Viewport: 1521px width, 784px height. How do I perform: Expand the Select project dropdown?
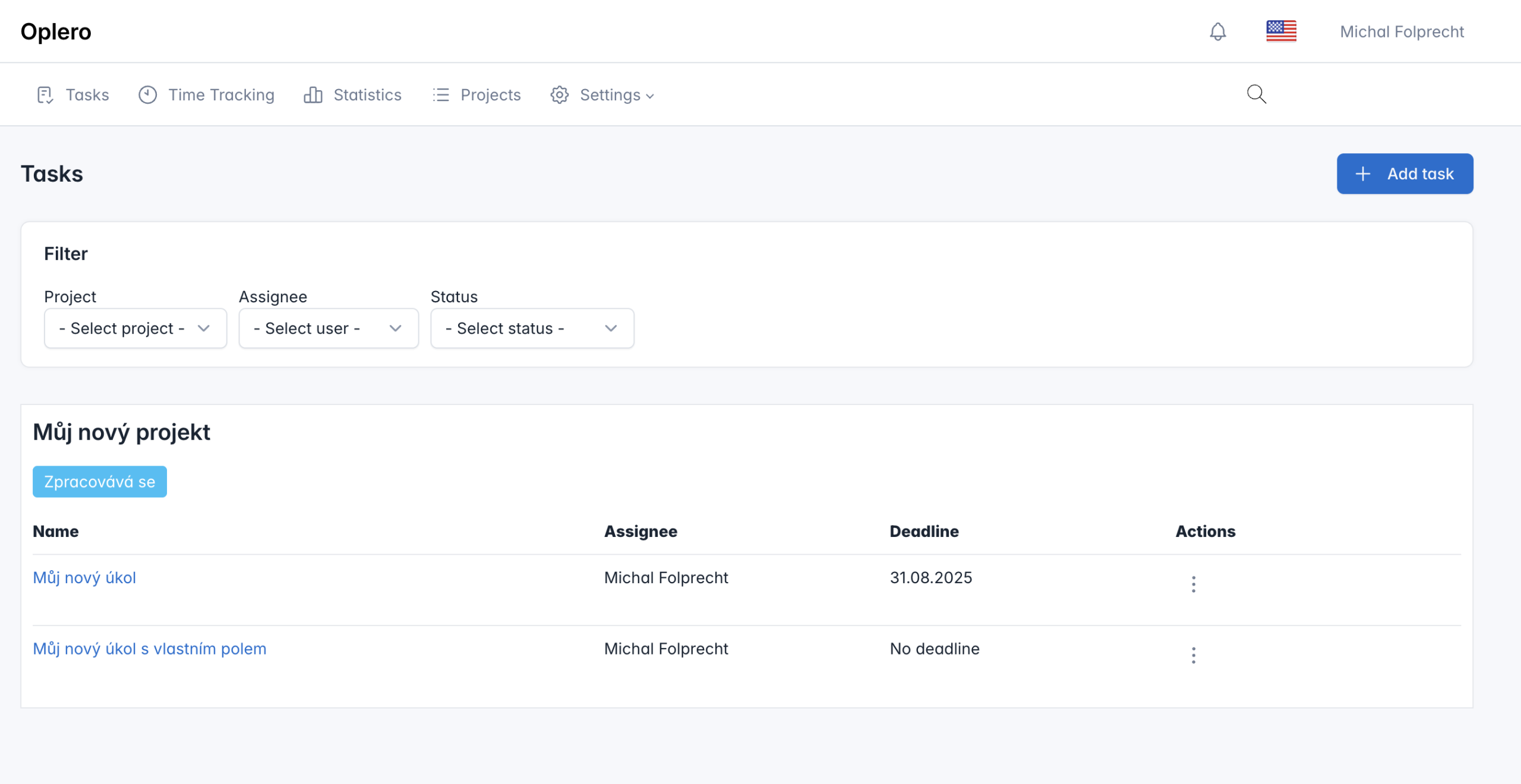[135, 328]
